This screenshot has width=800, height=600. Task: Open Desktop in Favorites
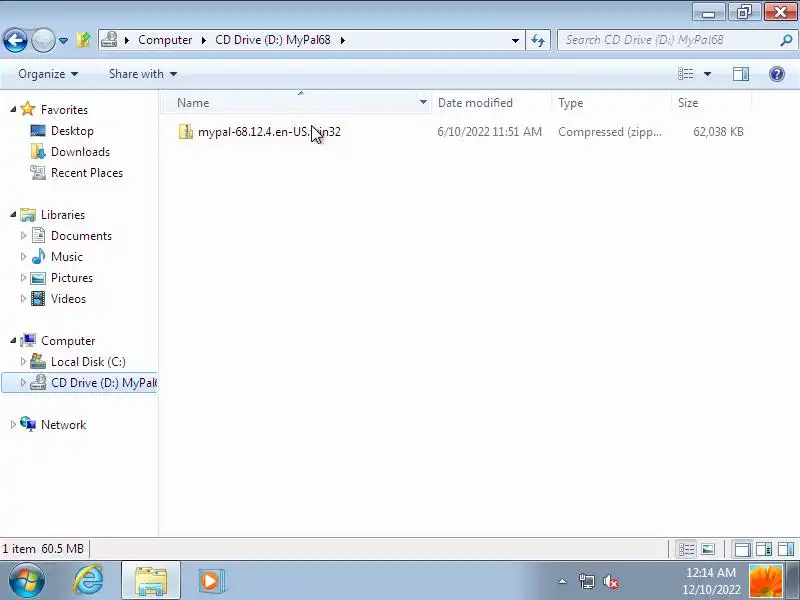(72, 131)
